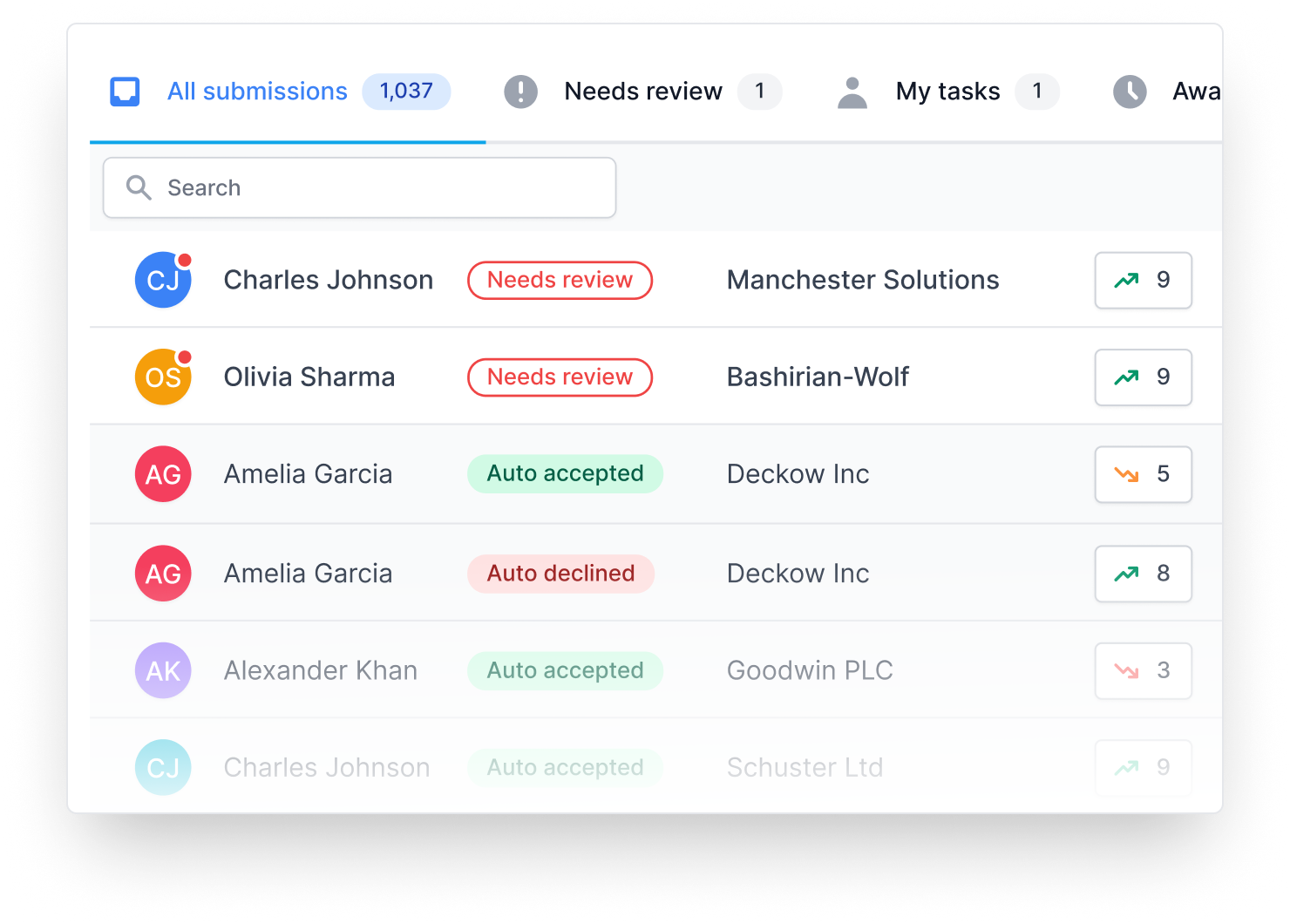
Task: Toggle the Needs review badge on Olivia Sharma's row
Action: coord(560,377)
